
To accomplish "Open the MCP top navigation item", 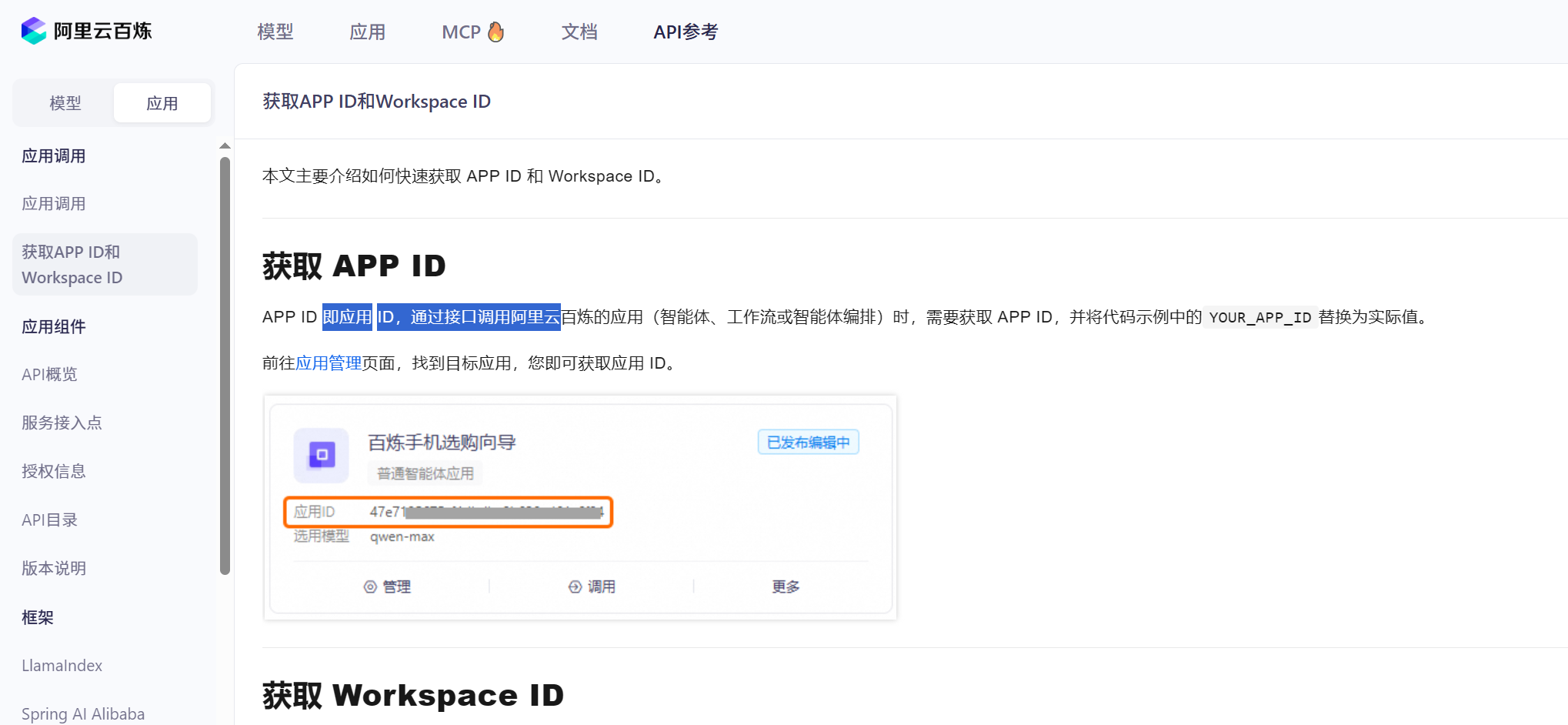I will tap(462, 32).
